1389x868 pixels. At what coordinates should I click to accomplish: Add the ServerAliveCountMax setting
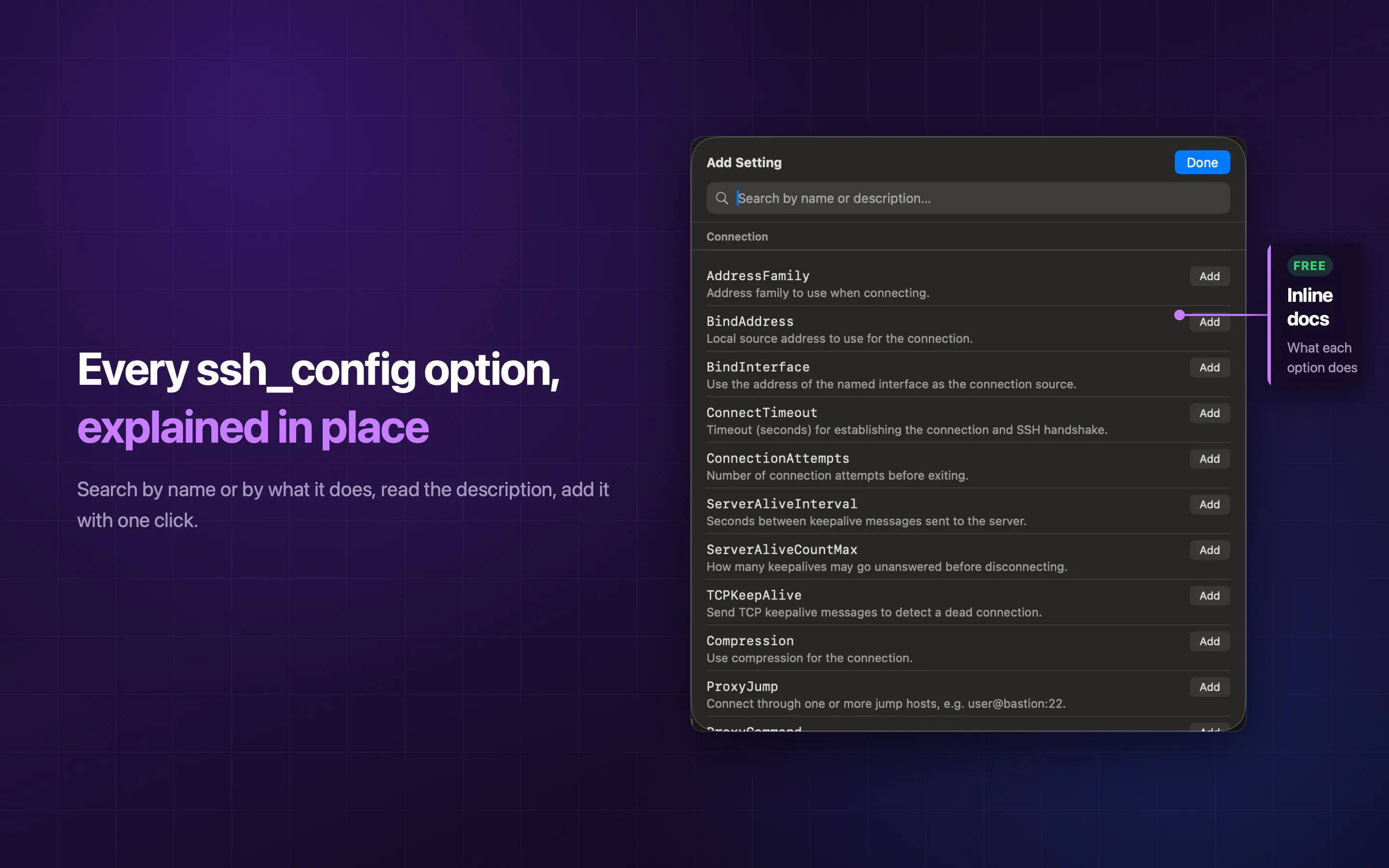(1210, 550)
